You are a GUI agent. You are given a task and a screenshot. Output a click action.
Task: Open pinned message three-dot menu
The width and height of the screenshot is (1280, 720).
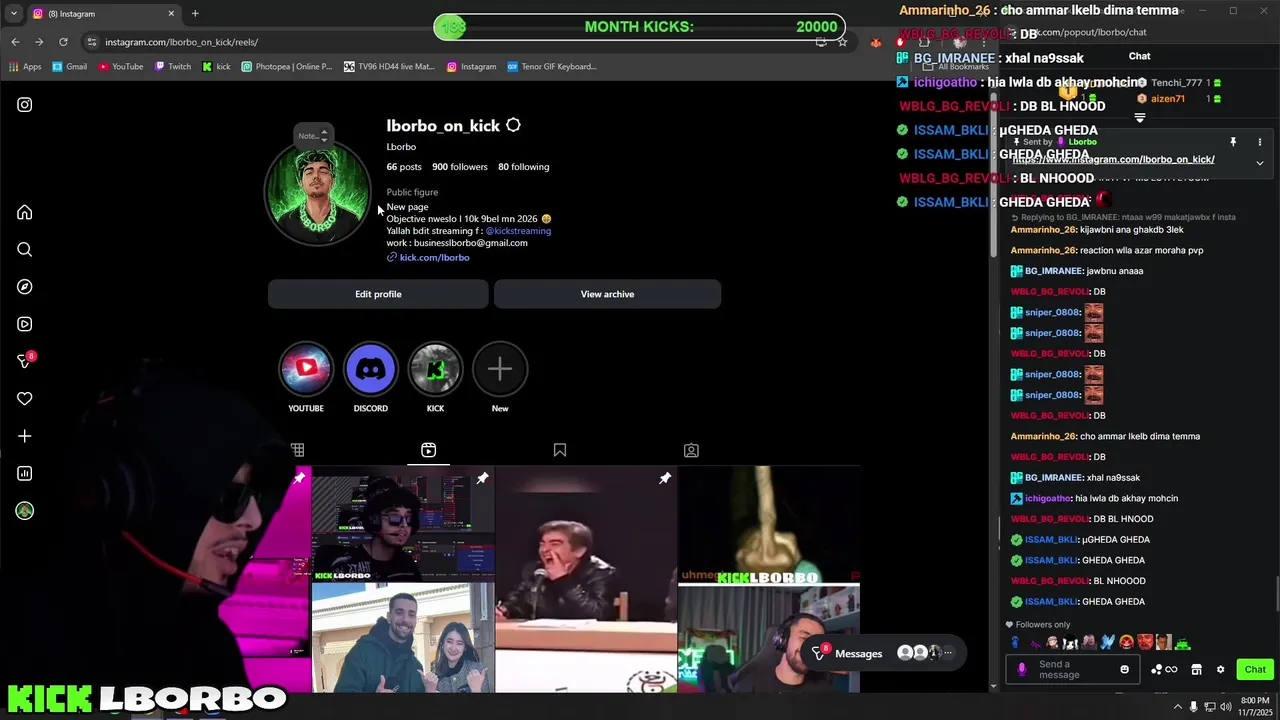[1260, 142]
